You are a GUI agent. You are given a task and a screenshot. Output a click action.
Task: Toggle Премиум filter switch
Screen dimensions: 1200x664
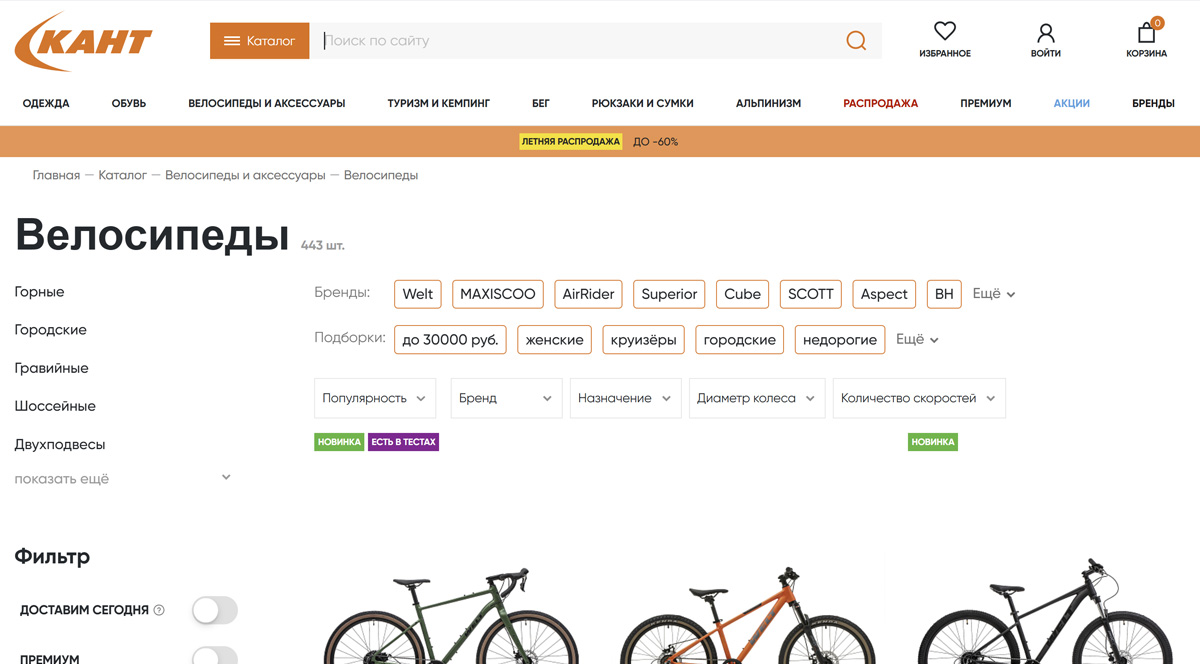215,656
